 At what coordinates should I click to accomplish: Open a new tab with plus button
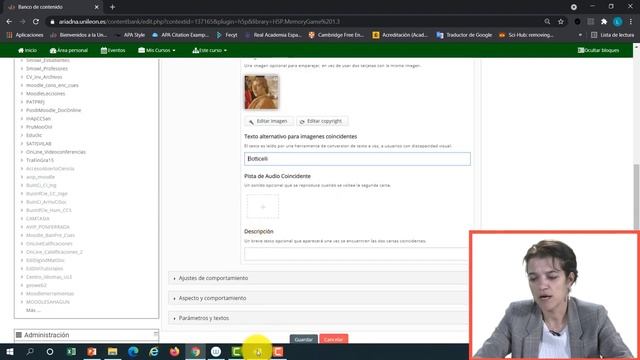[x=112, y=7]
